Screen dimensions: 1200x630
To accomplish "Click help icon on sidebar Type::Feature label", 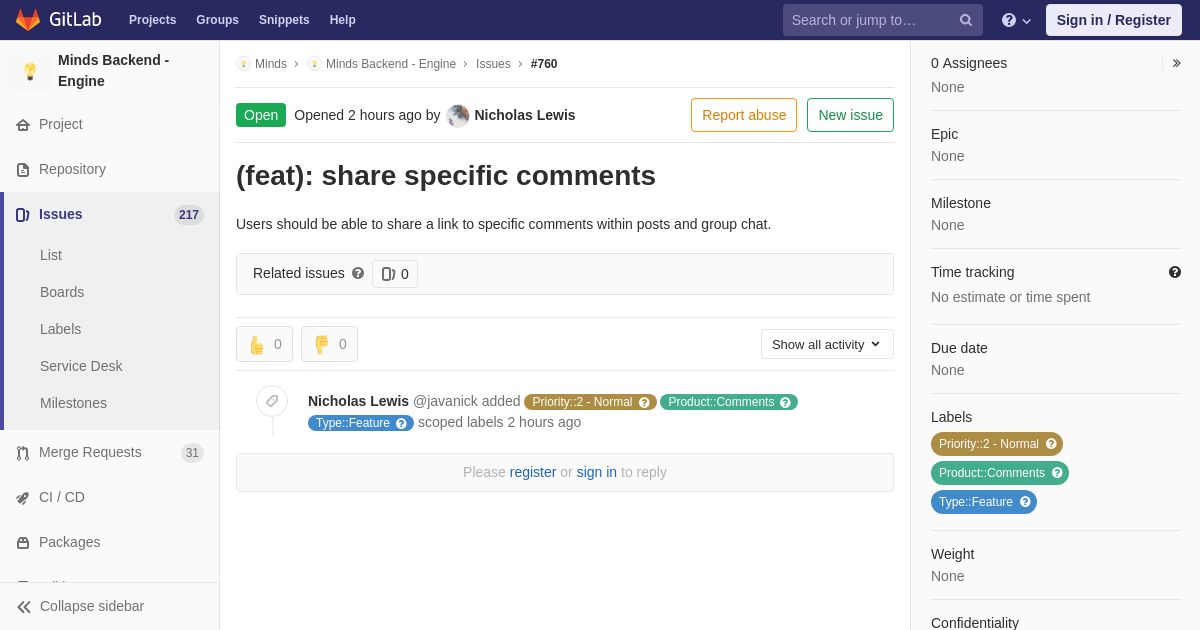I will pos(1025,502).
